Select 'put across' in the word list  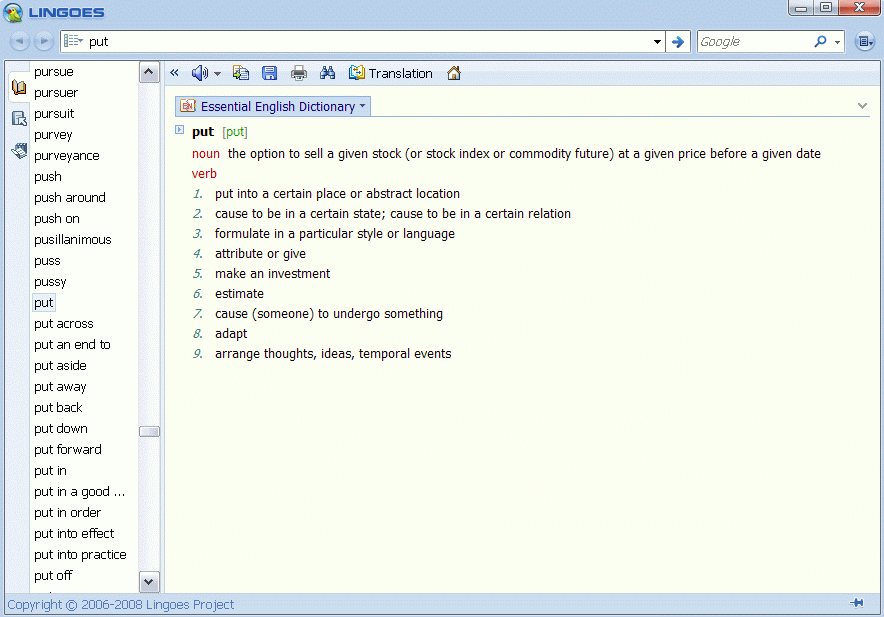pyautogui.click(x=63, y=324)
